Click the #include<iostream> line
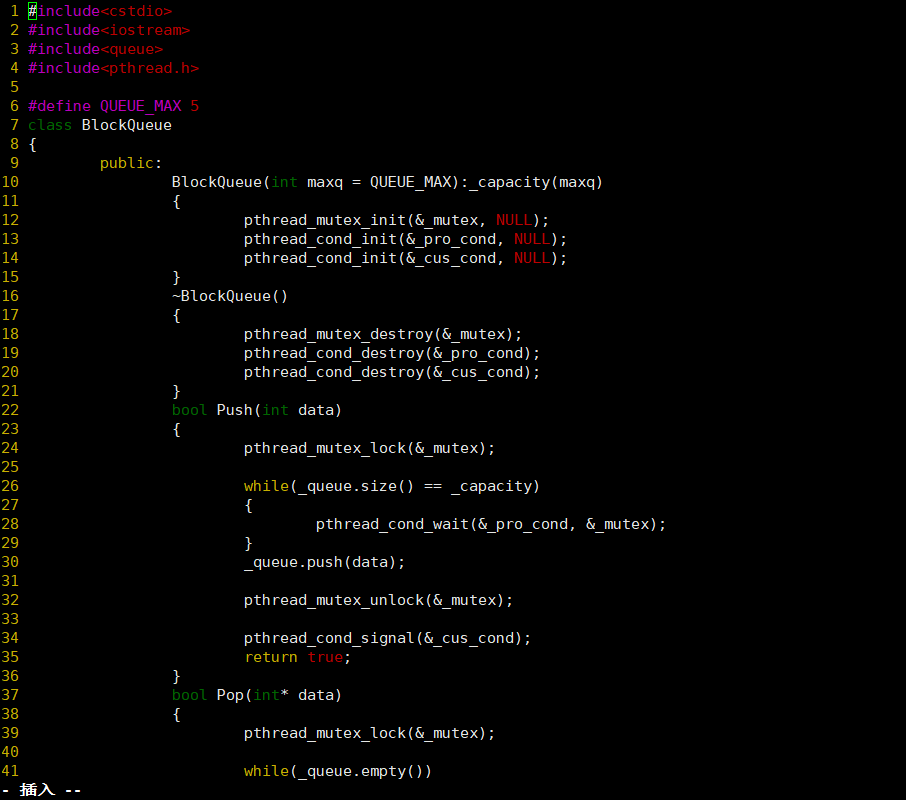The image size is (906, 800). point(109,30)
